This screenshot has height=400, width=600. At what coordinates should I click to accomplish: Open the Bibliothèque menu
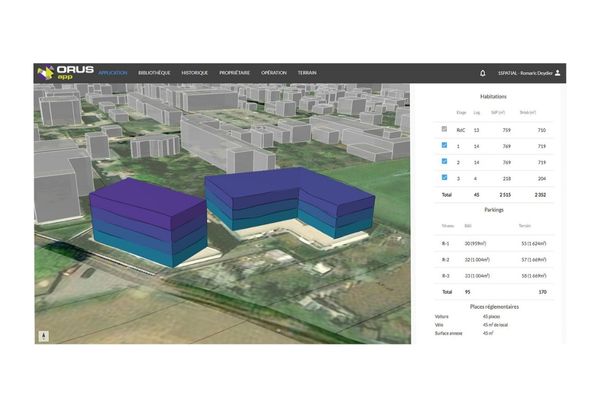[155, 73]
